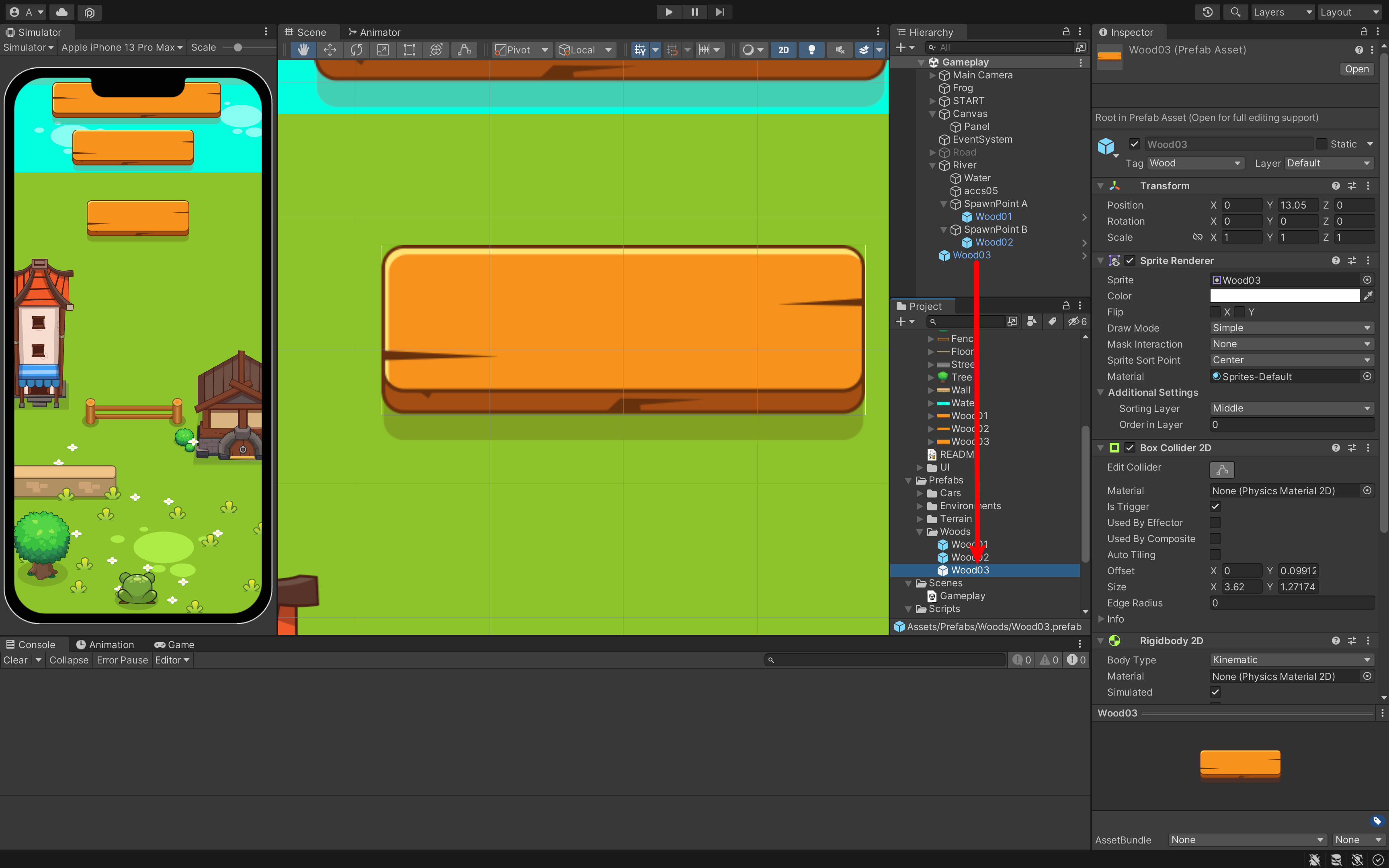Click the Edit Collider button
Screen dimensions: 1389x868
[1222, 470]
